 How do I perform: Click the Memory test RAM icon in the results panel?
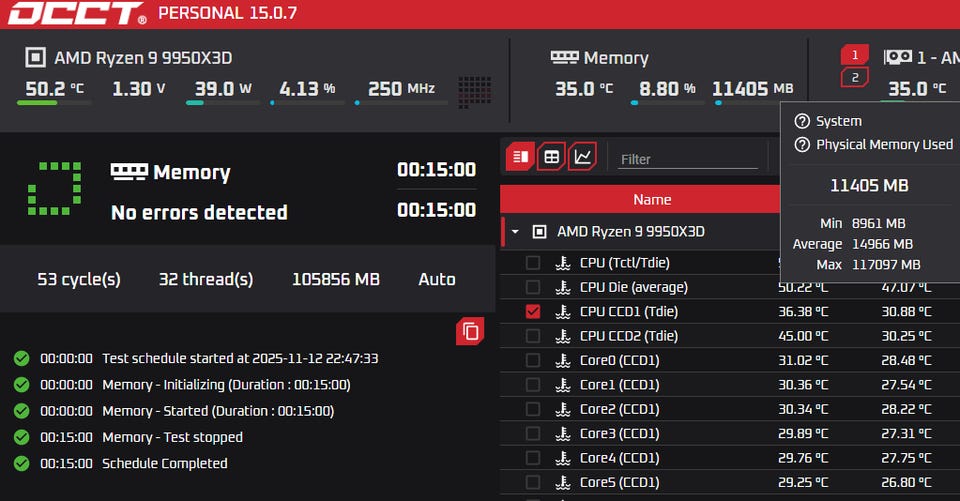click(129, 171)
